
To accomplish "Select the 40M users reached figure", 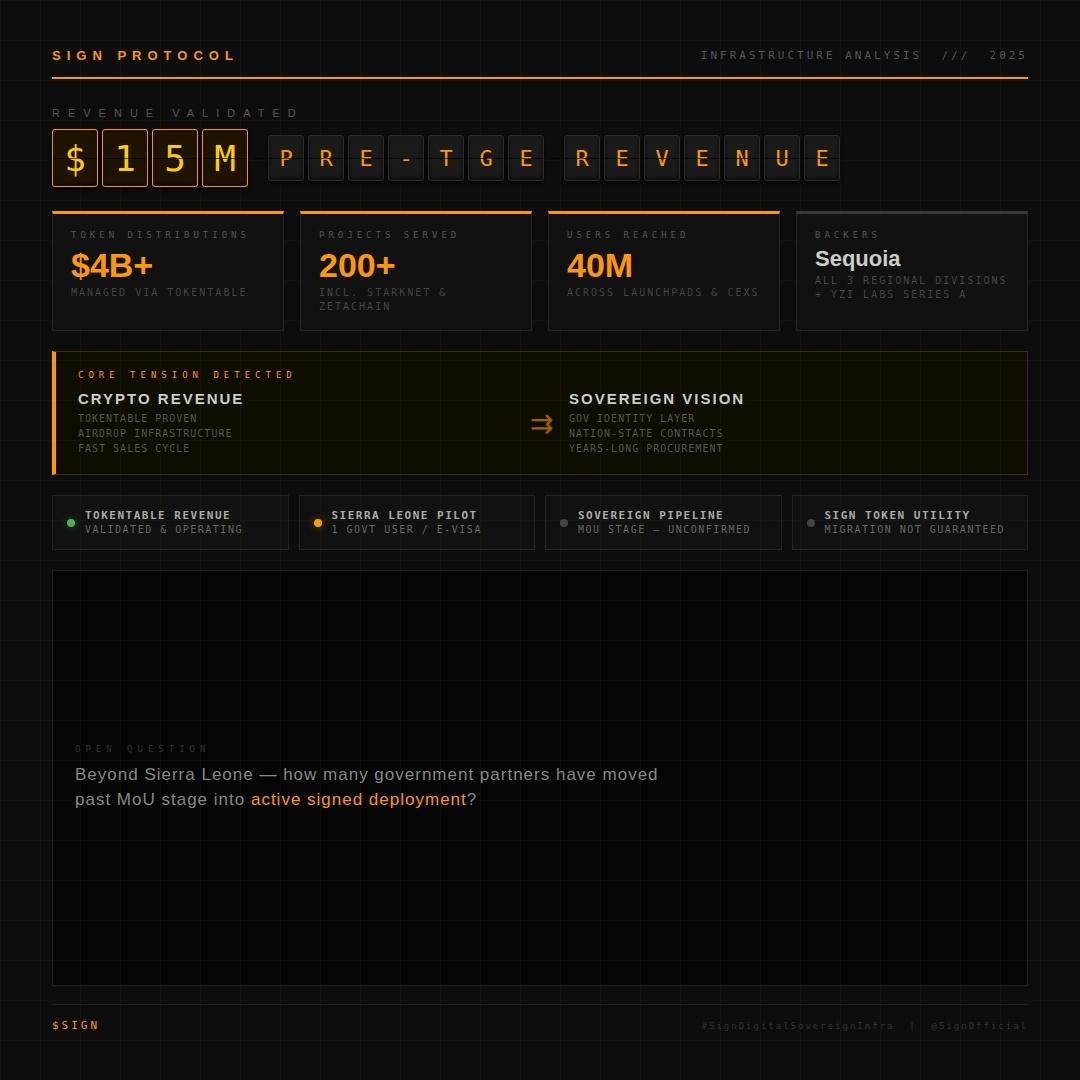I will pyautogui.click(x=599, y=266).
